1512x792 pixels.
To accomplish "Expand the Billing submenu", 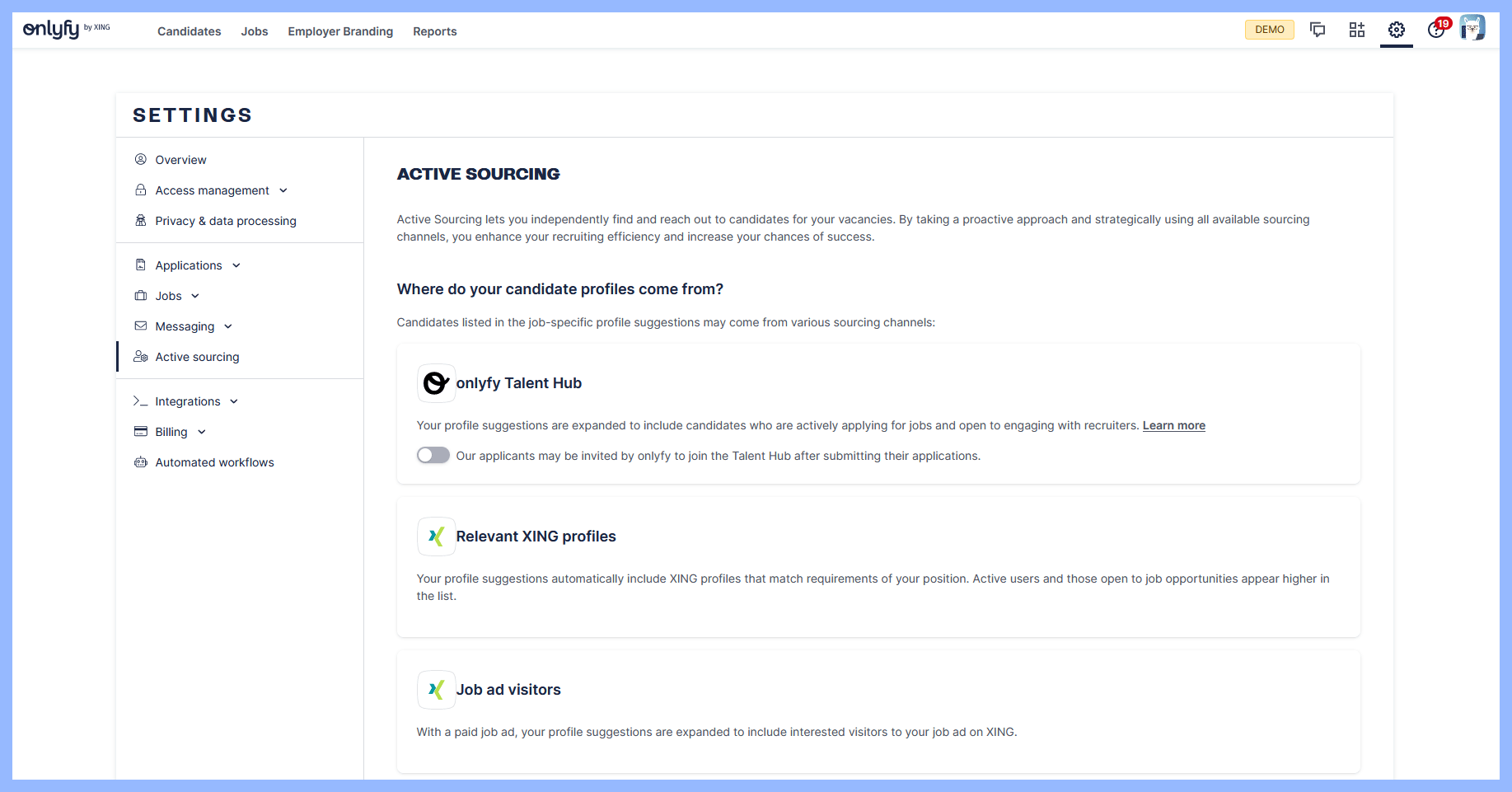I will [171, 432].
